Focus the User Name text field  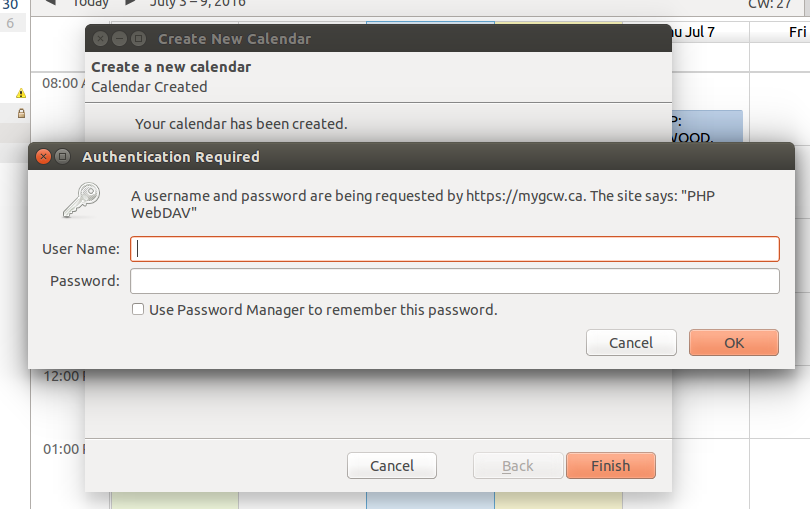click(455, 249)
